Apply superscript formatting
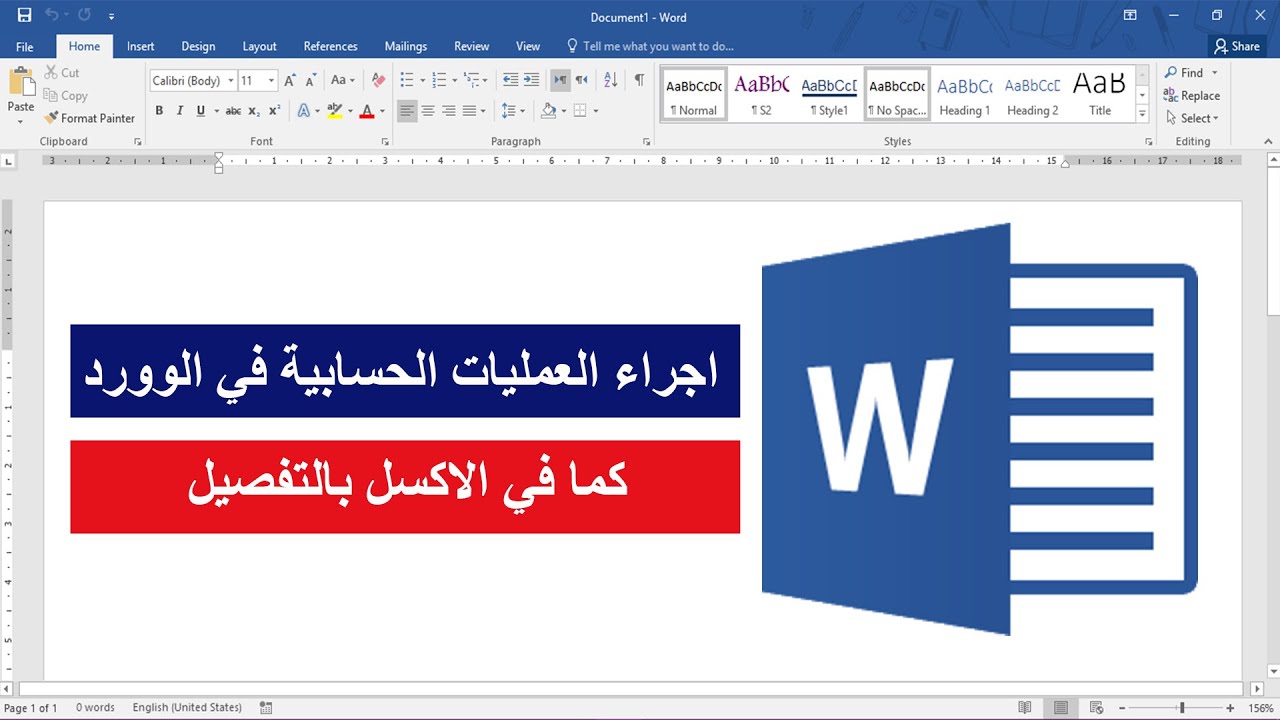The image size is (1280, 720). 274,111
